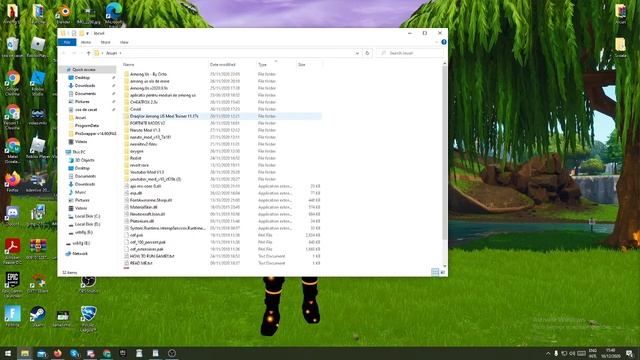Open Explorer help question mark icon
This screenshot has height=360, width=640.
[444, 42]
